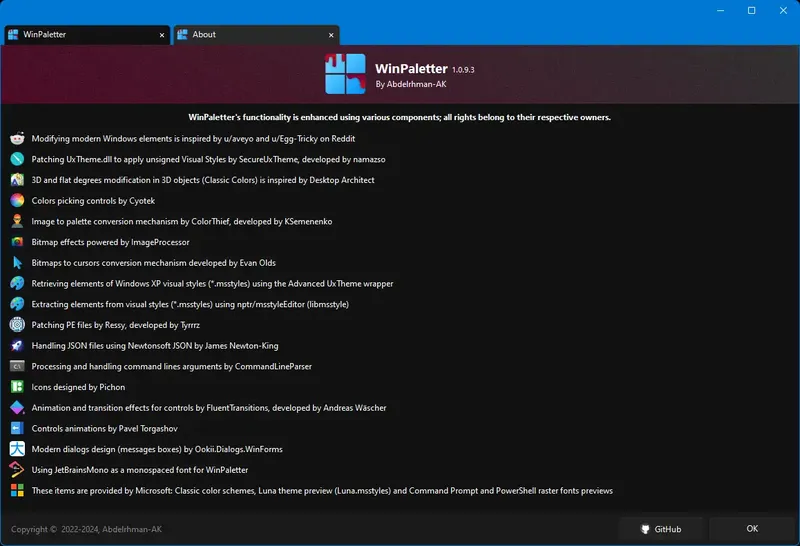This screenshot has width=800, height=546.
Task: Click the large WinPaletter logo in header
Action: click(345, 74)
